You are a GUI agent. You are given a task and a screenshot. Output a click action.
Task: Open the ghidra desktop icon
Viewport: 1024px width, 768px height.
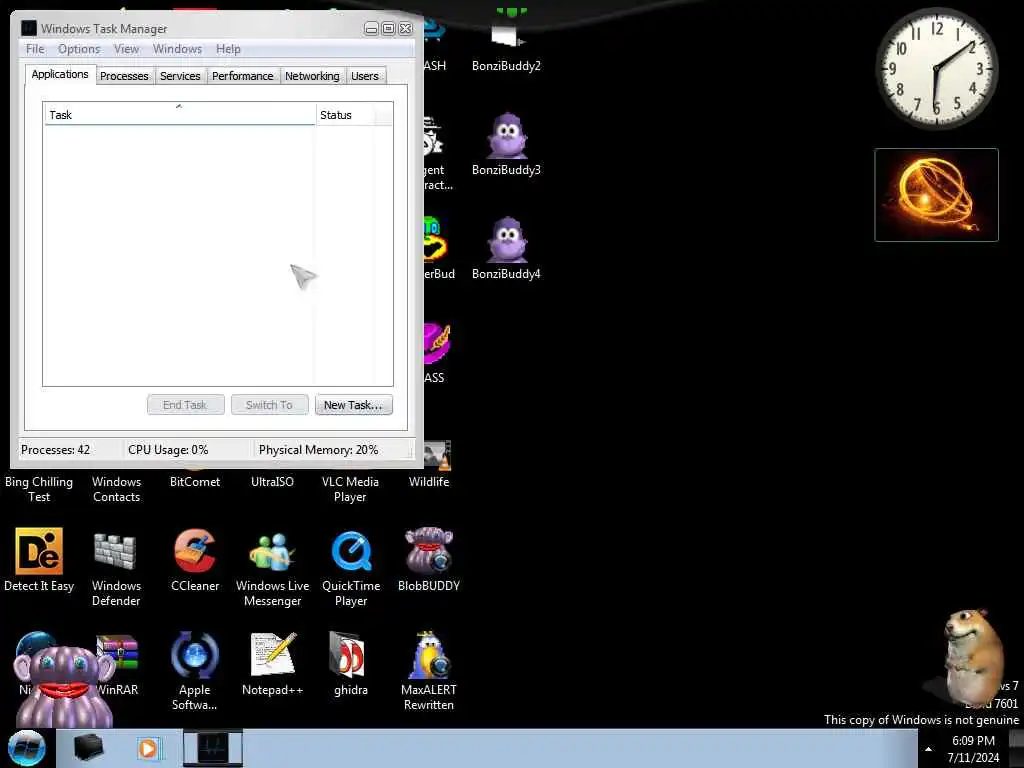(x=351, y=663)
